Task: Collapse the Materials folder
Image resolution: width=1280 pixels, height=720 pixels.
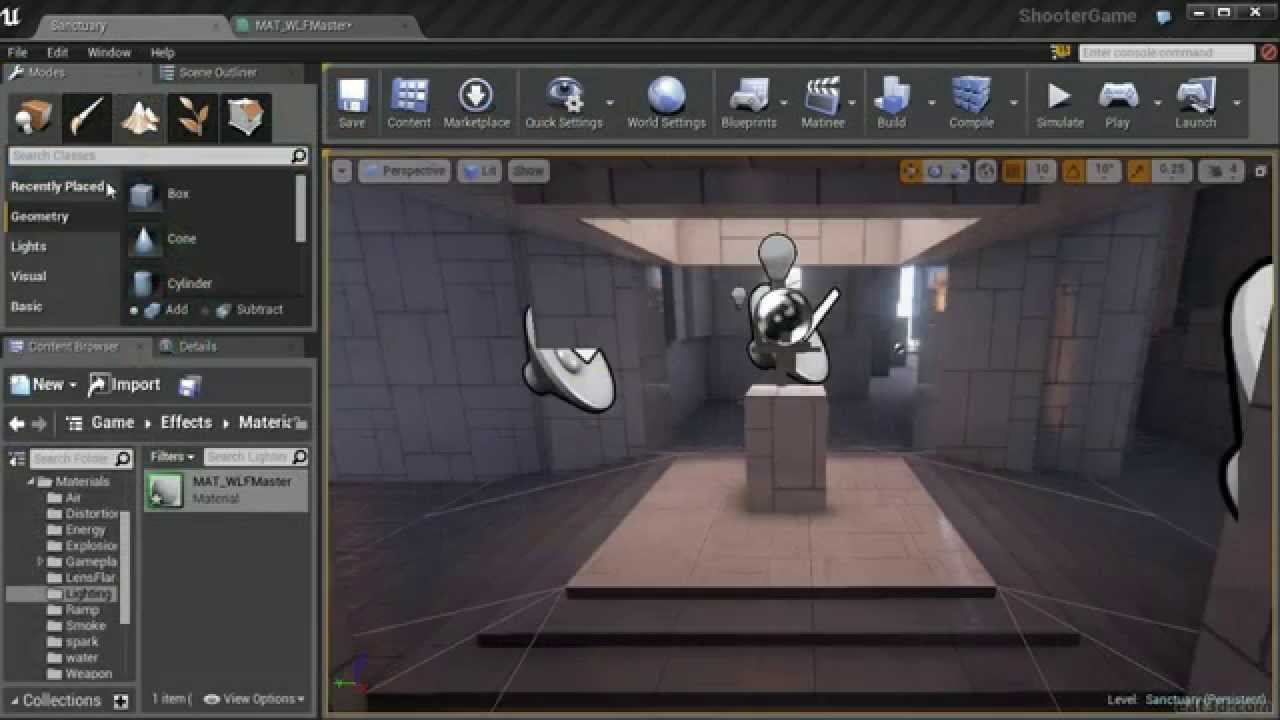Action: 29,482
